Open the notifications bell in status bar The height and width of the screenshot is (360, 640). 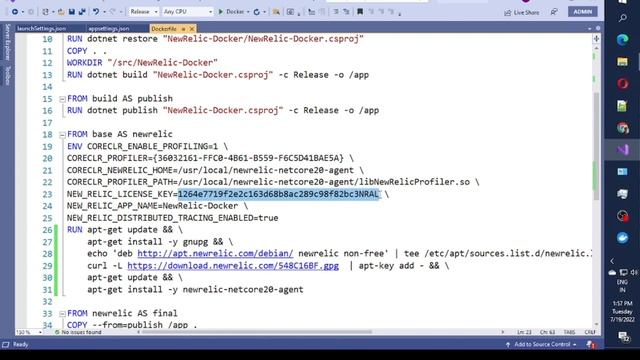[591, 344]
